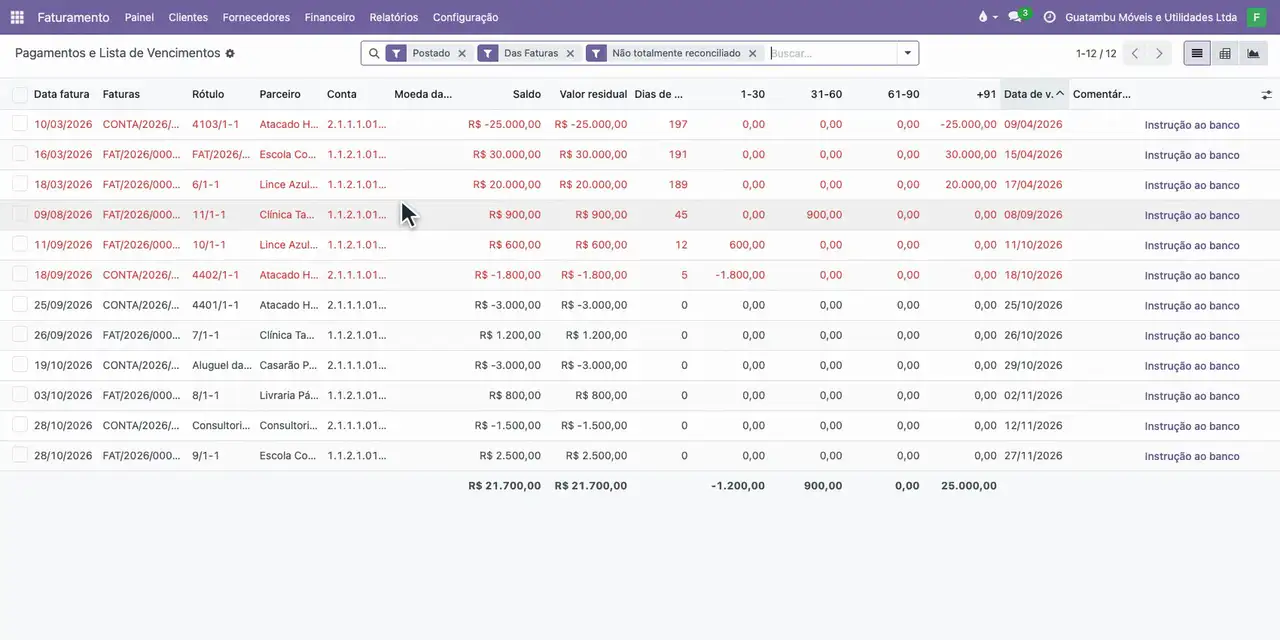
Task: Open the Financeiro menu
Action: [x=330, y=17]
